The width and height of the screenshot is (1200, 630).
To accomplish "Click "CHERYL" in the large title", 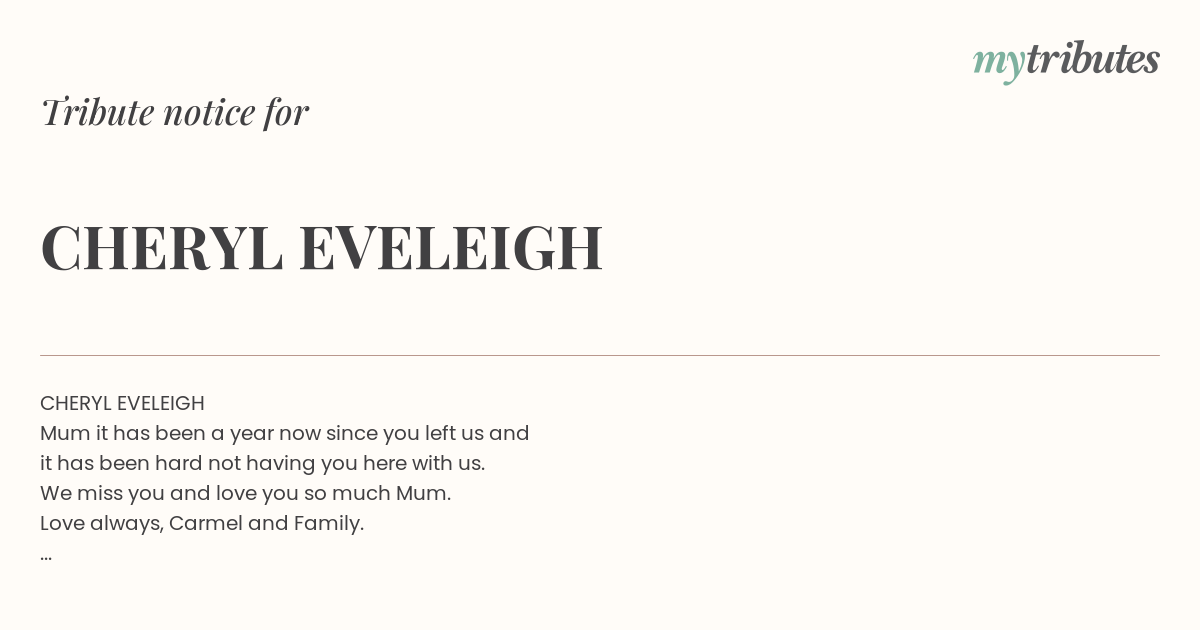I will pyautogui.click(x=162, y=248).
